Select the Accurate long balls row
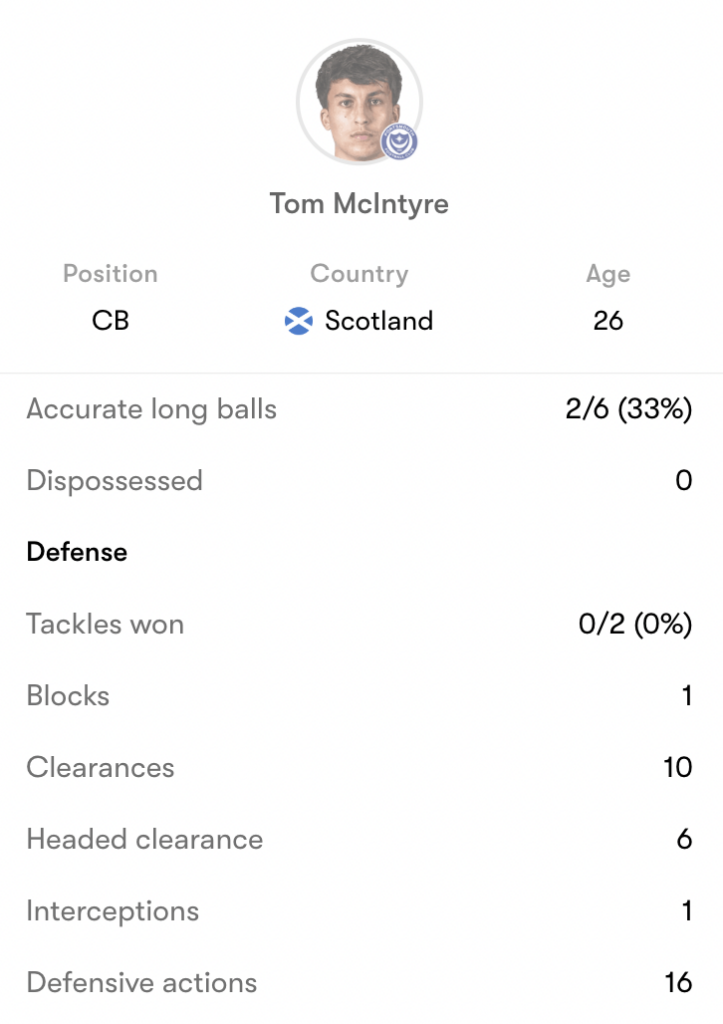Image resolution: width=723 pixels, height=1024 pixels. 359,409
